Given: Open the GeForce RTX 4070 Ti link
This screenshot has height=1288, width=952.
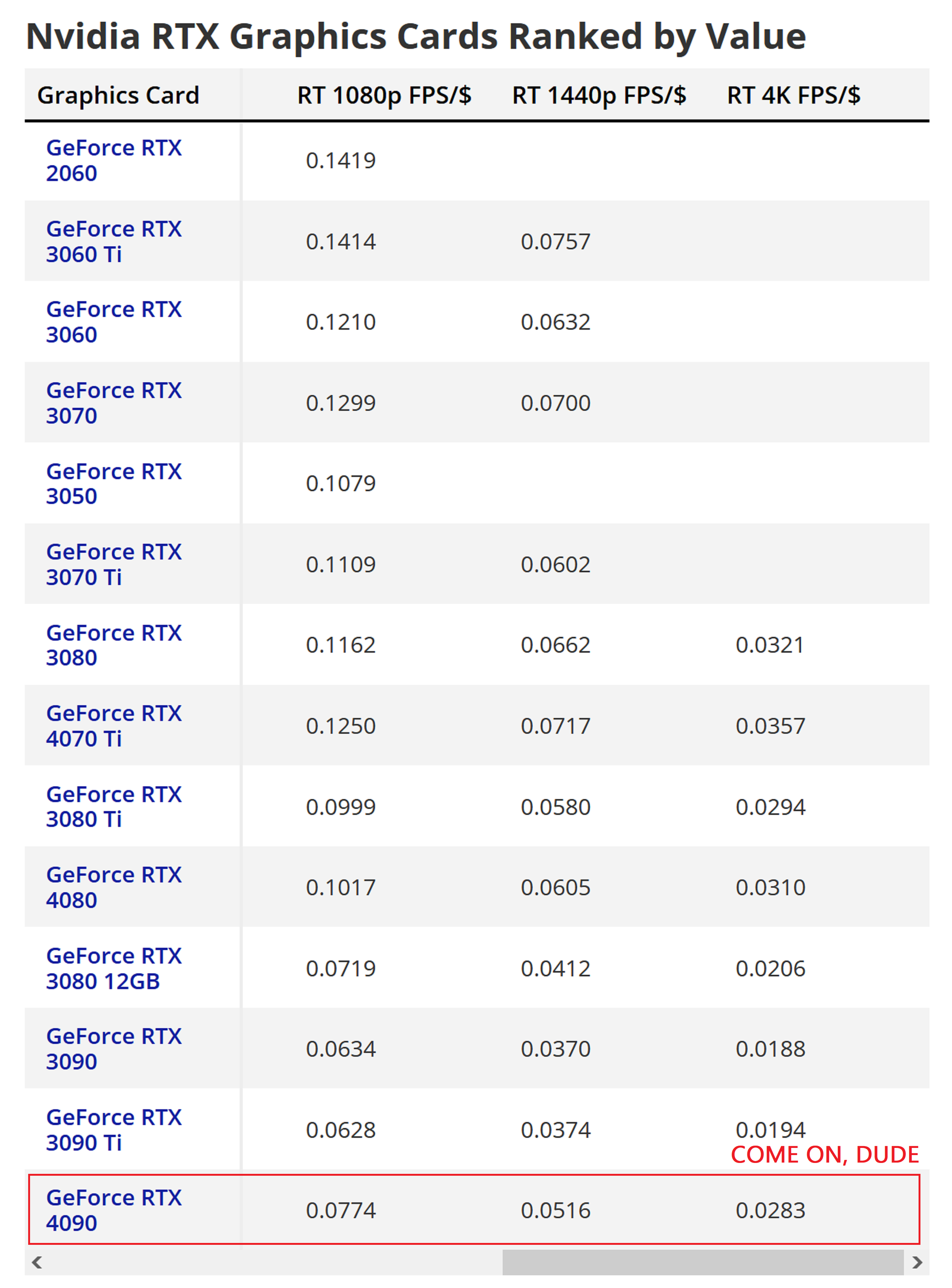Looking at the screenshot, I should tap(113, 726).
